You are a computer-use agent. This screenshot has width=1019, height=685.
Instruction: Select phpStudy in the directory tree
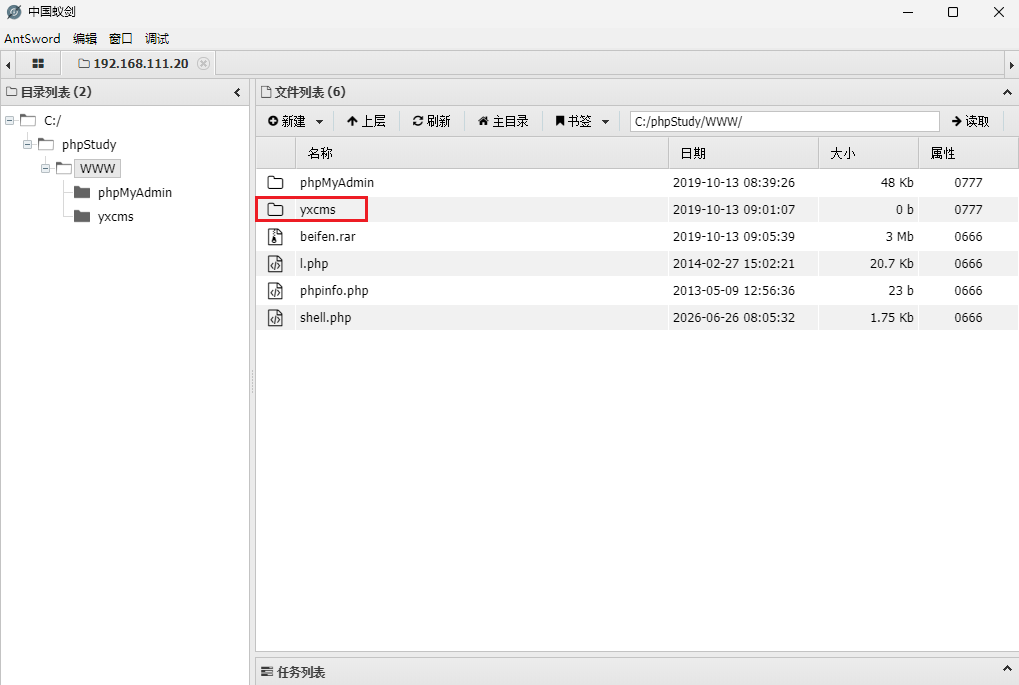(x=89, y=144)
